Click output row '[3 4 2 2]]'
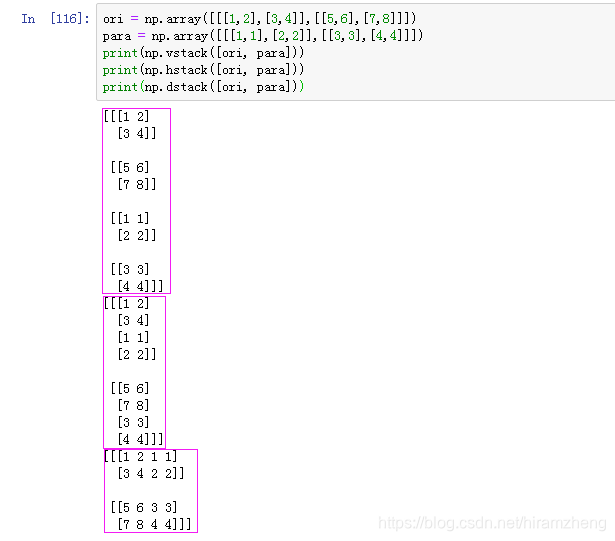 (151, 474)
